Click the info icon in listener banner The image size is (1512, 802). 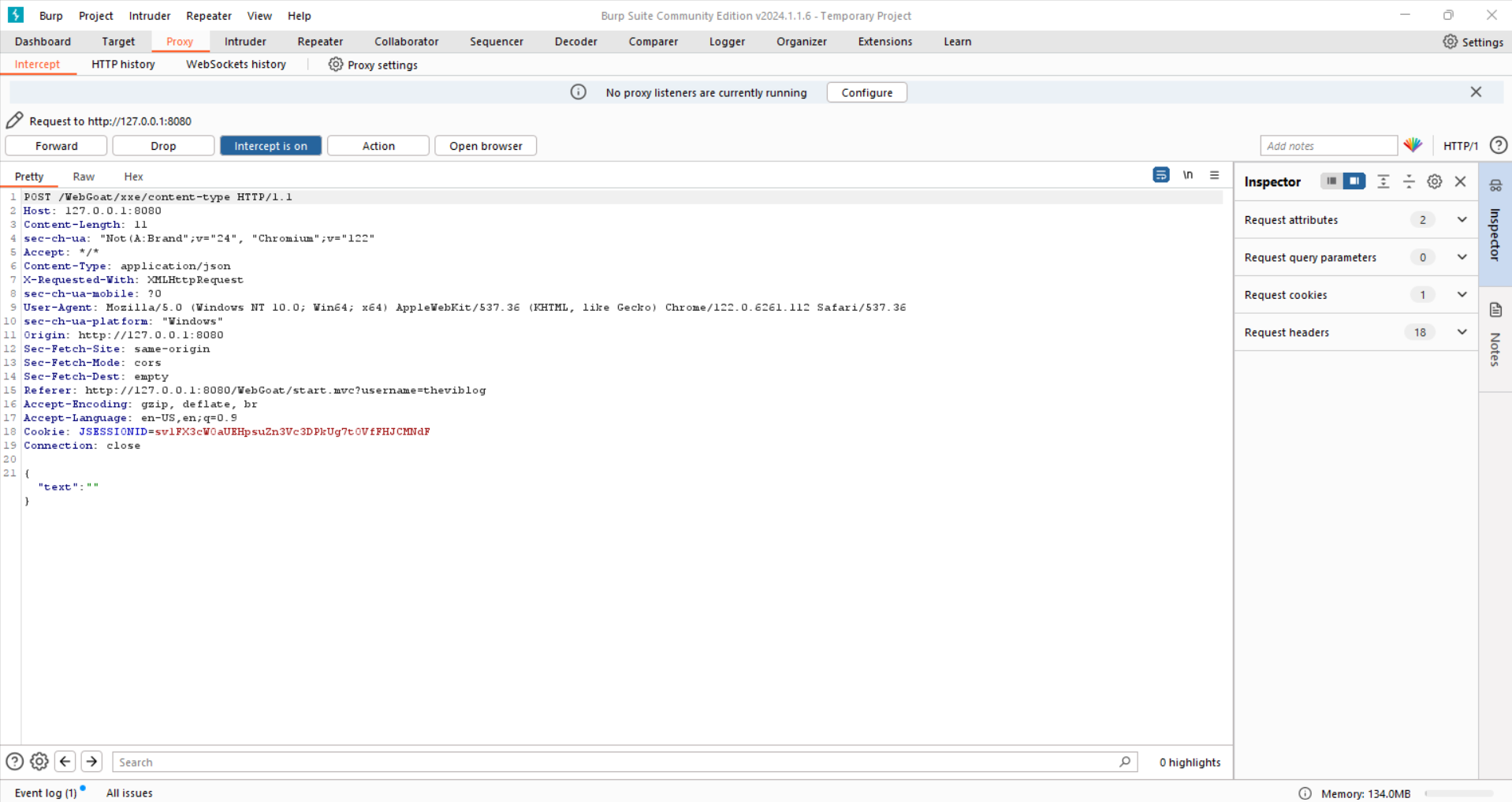click(x=579, y=92)
